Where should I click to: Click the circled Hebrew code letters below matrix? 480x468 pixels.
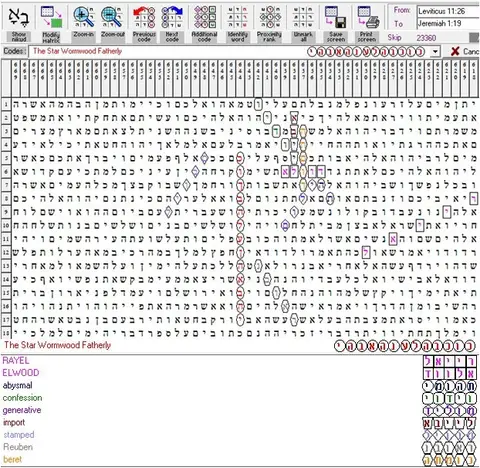(406, 346)
